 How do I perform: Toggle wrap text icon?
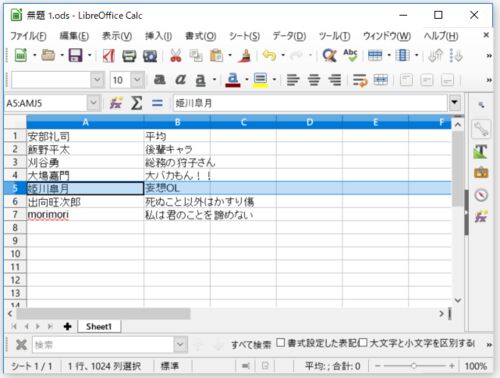(x=360, y=80)
